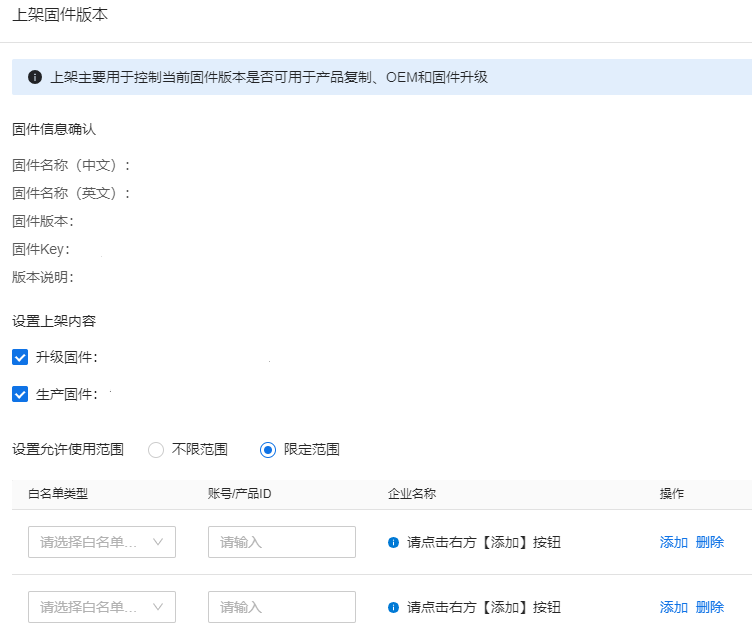Click the 企业名称 column header
The width and height of the screenshot is (752, 639).
[x=411, y=494]
